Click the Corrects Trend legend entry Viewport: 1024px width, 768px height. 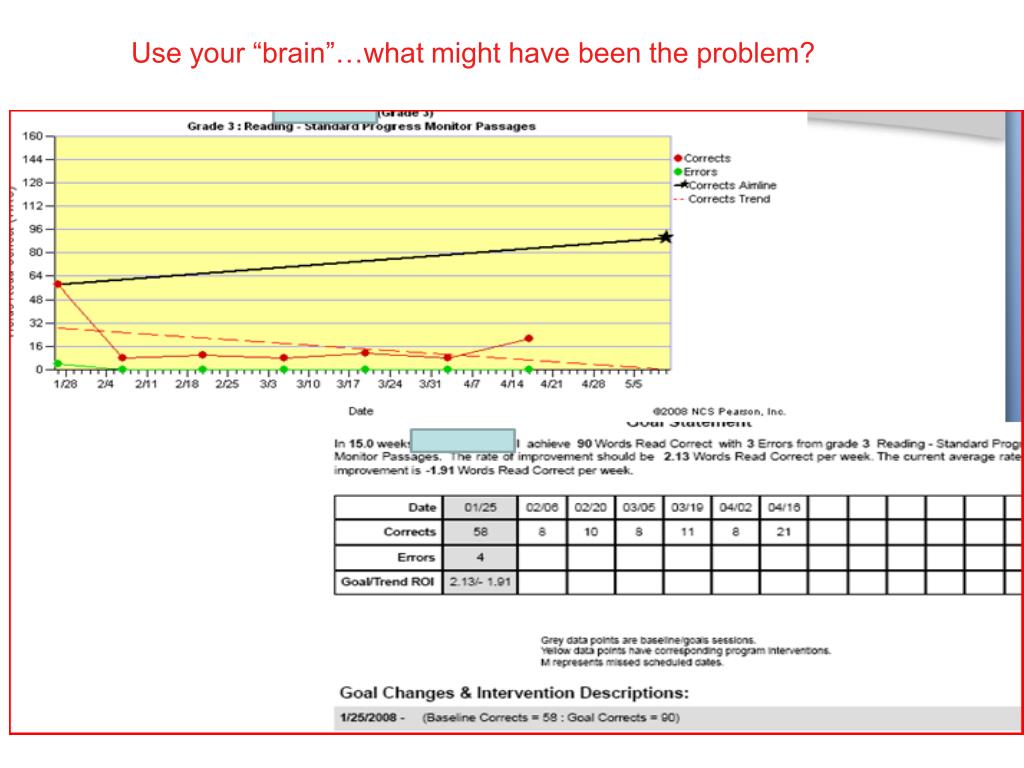click(x=722, y=199)
